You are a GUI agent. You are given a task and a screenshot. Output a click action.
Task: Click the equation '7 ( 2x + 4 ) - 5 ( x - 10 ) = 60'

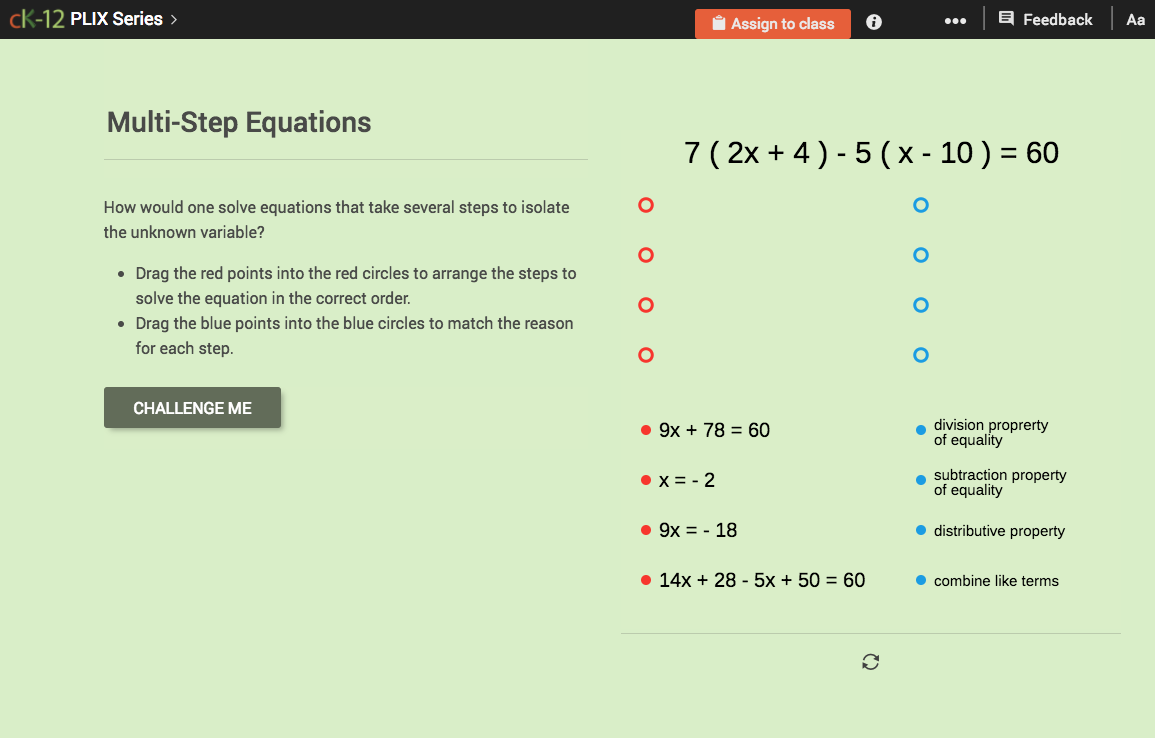pos(870,152)
